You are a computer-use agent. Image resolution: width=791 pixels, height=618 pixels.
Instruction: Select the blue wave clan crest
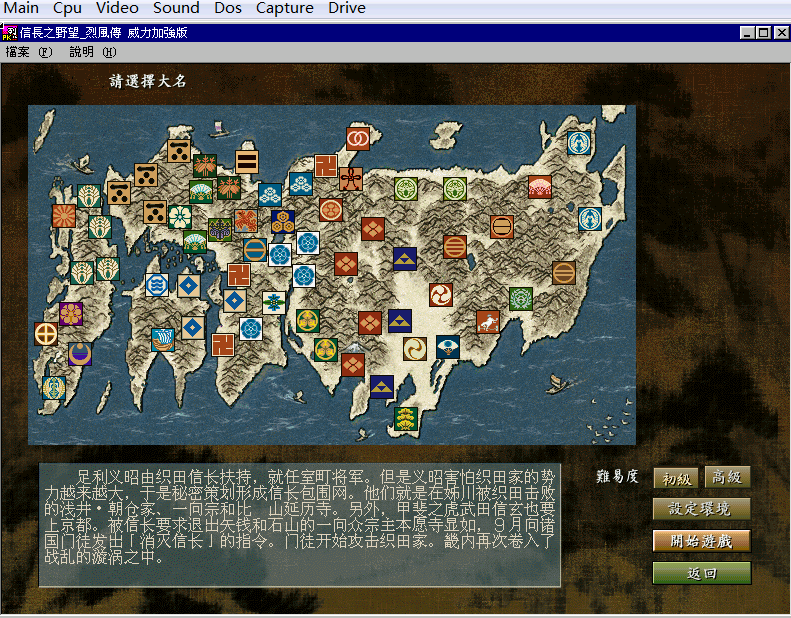(157, 285)
